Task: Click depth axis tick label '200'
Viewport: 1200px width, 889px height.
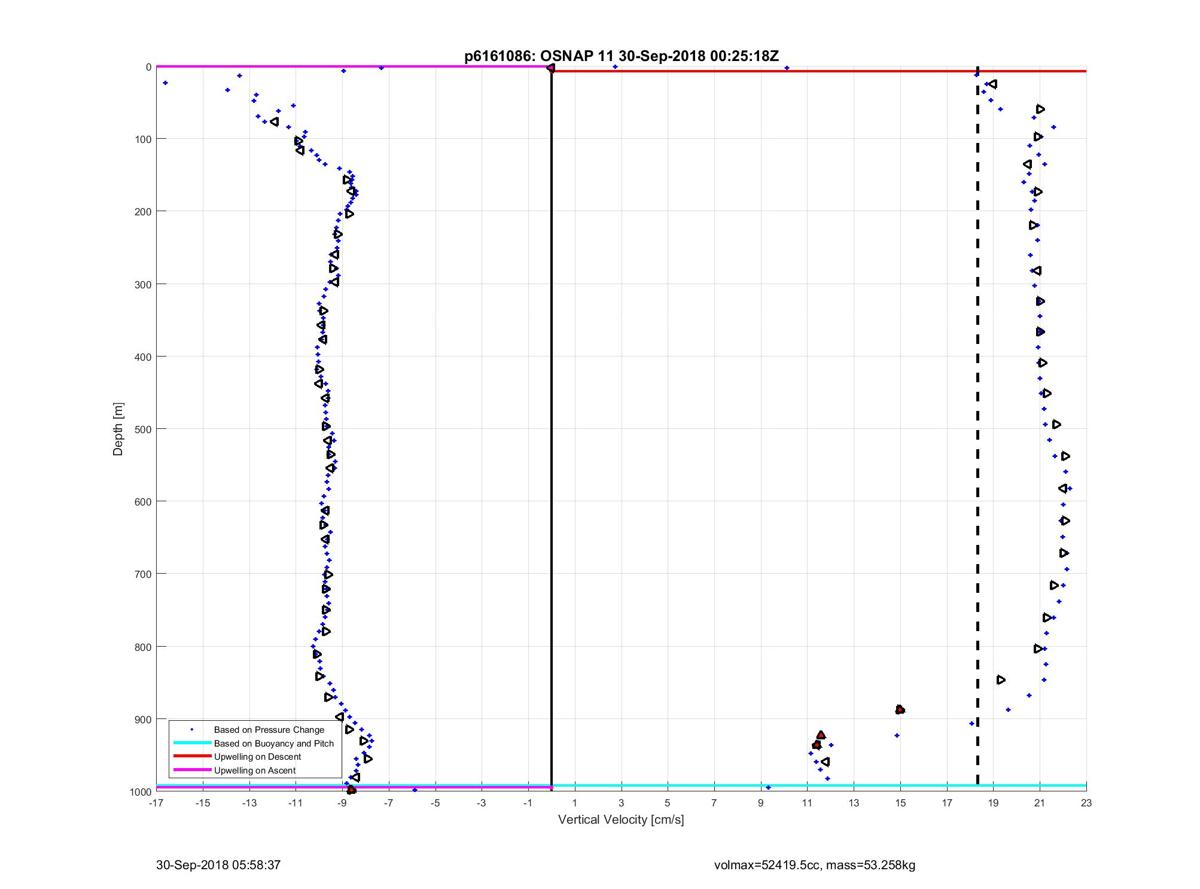Action: tap(142, 211)
